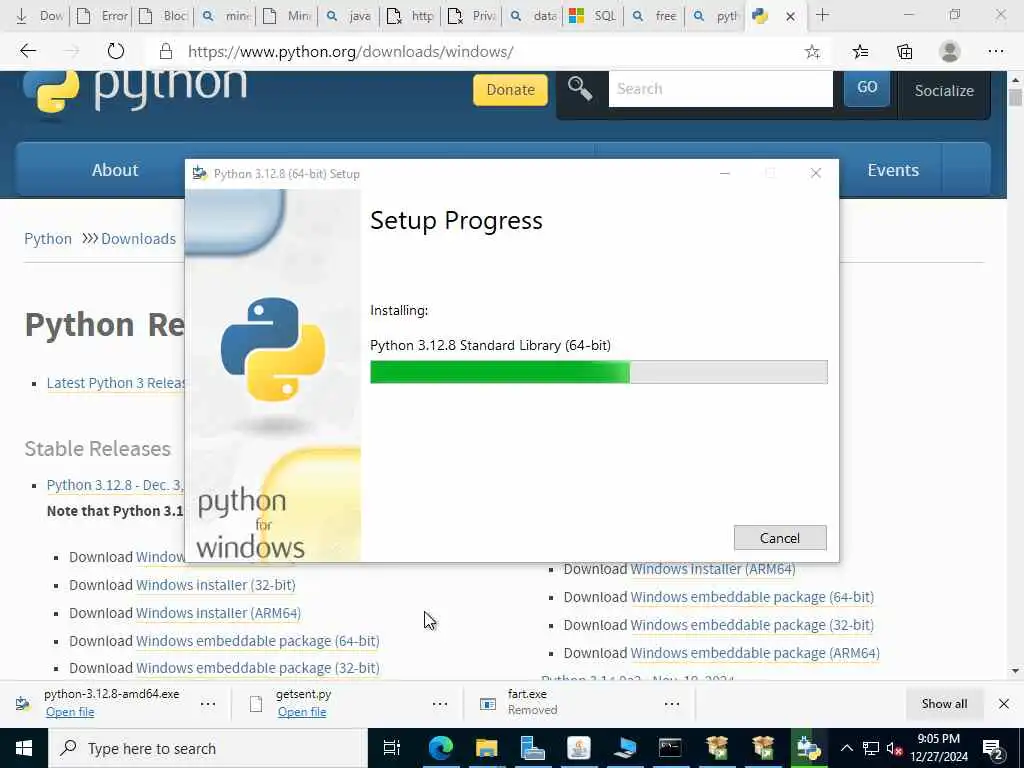Image resolution: width=1024 pixels, height=768 pixels.
Task: Open File Explorer from the taskbar
Action: [487, 748]
